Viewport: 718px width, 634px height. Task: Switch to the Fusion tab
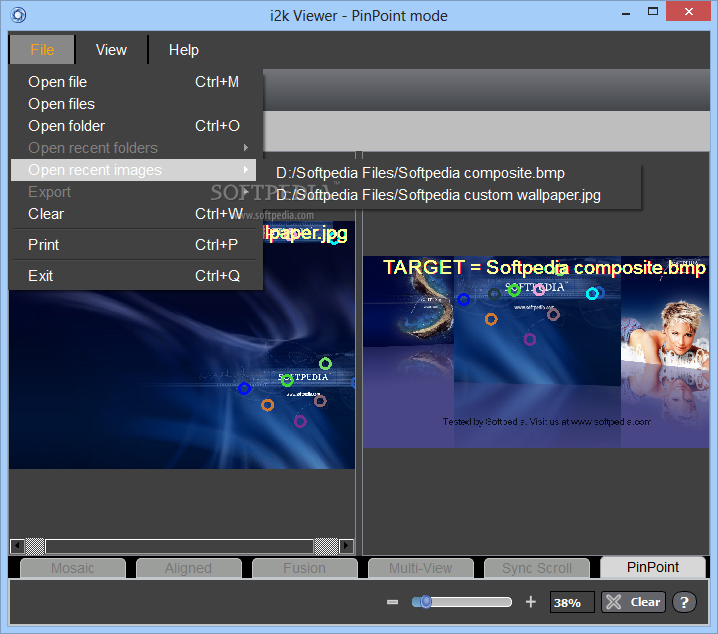(305, 568)
